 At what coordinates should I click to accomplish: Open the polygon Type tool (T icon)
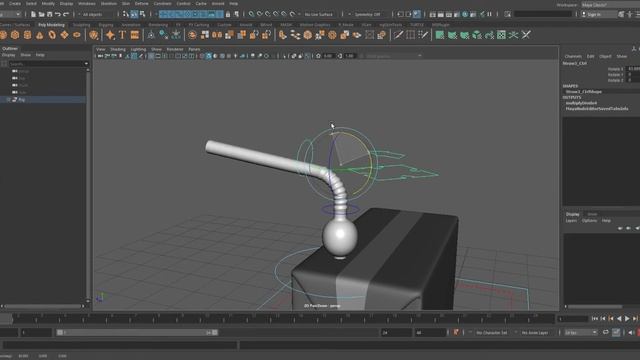tap(122, 35)
